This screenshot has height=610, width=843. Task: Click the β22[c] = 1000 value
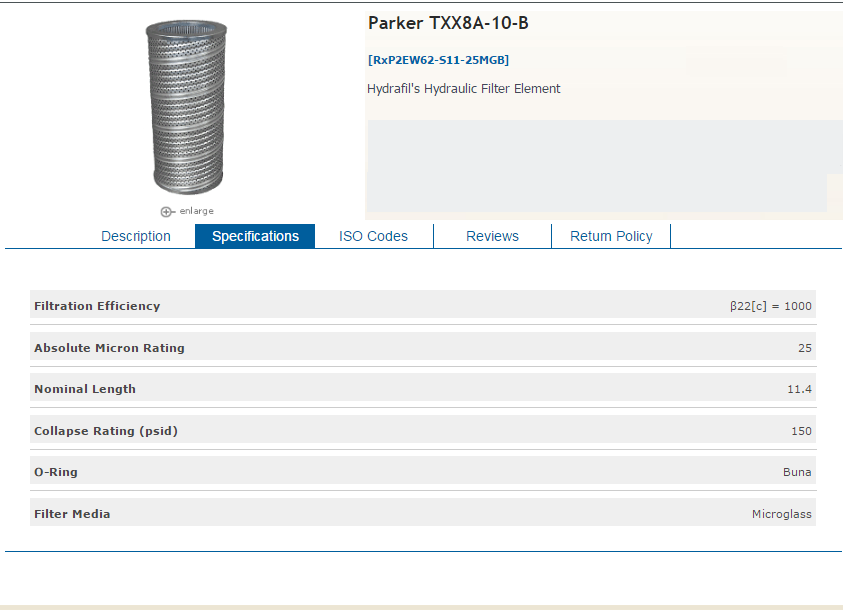pyautogui.click(x=770, y=306)
